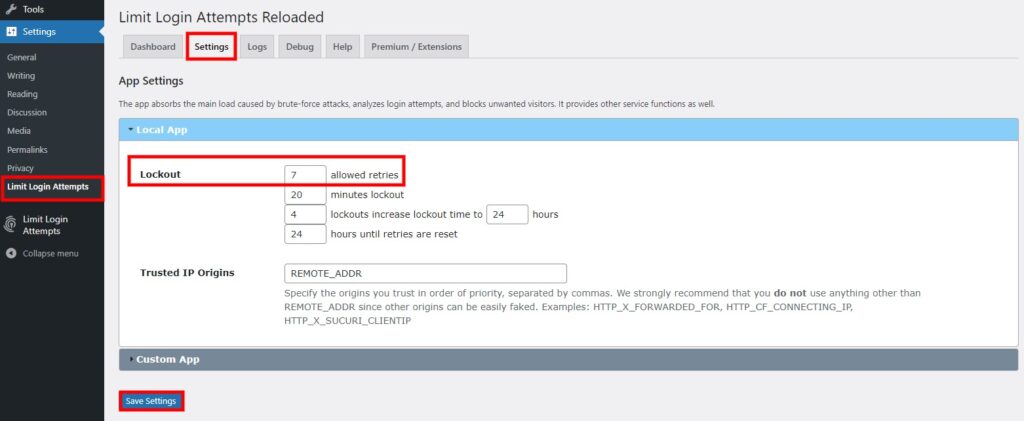Viewport: 1024px width, 421px height.
Task: Open Writing settings in sidebar
Action: tap(21, 76)
